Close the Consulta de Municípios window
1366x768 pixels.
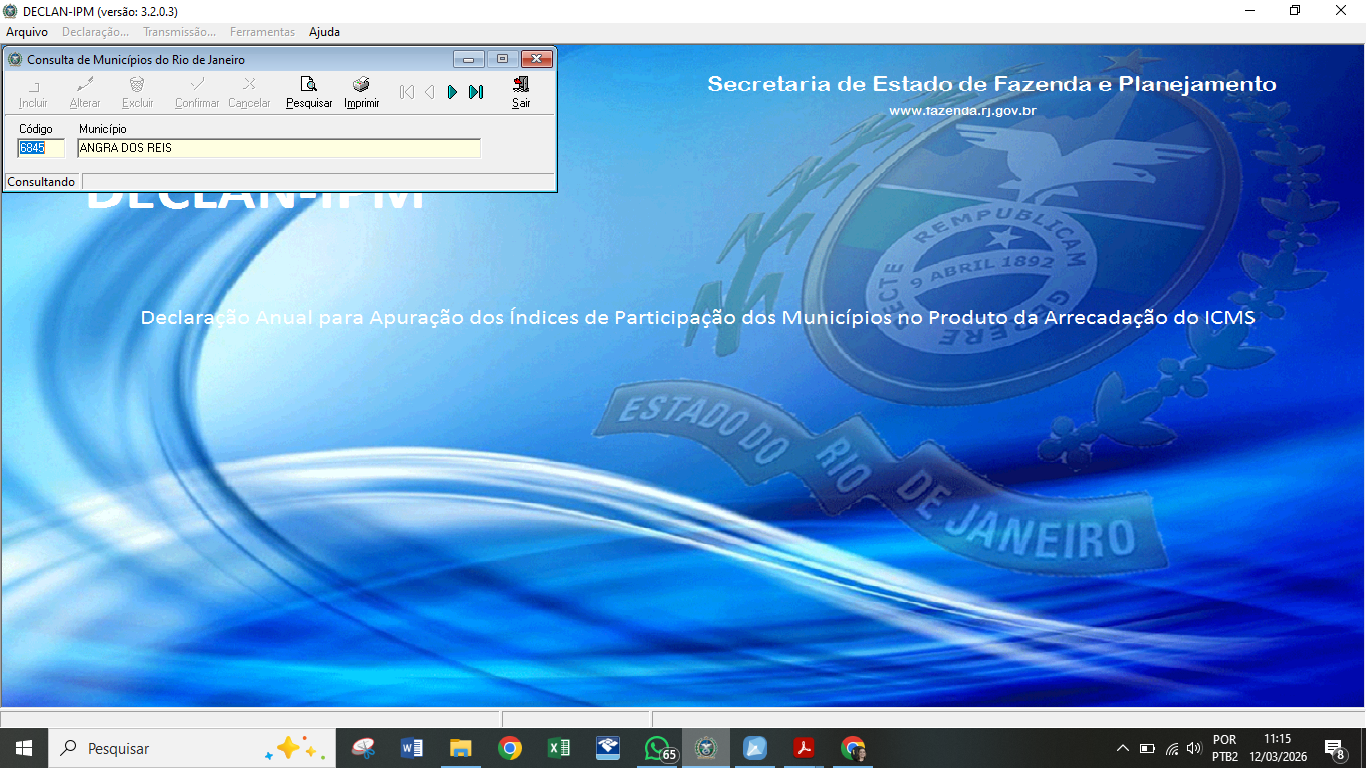(x=537, y=59)
